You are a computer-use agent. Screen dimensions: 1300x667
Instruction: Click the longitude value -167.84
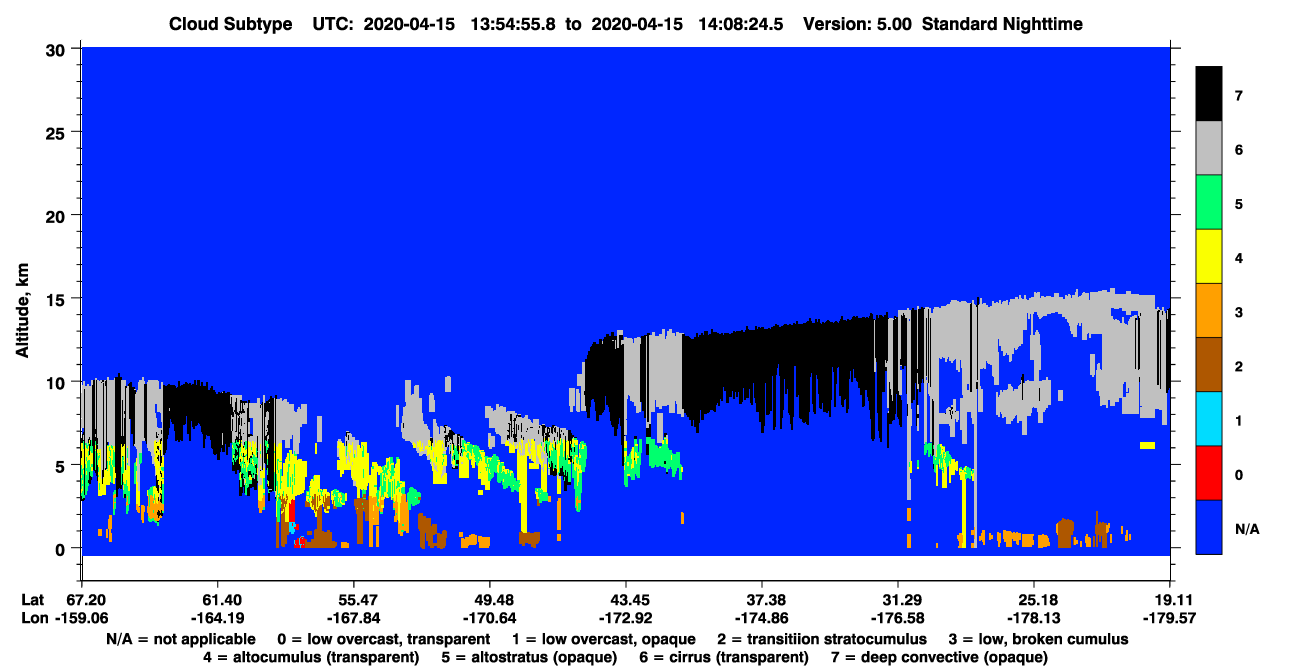pyautogui.click(x=354, y=618)
